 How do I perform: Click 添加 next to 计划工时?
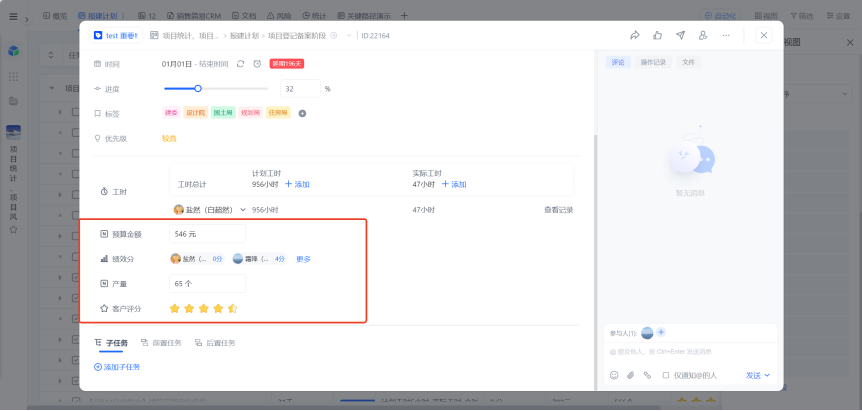pos(297,185)
